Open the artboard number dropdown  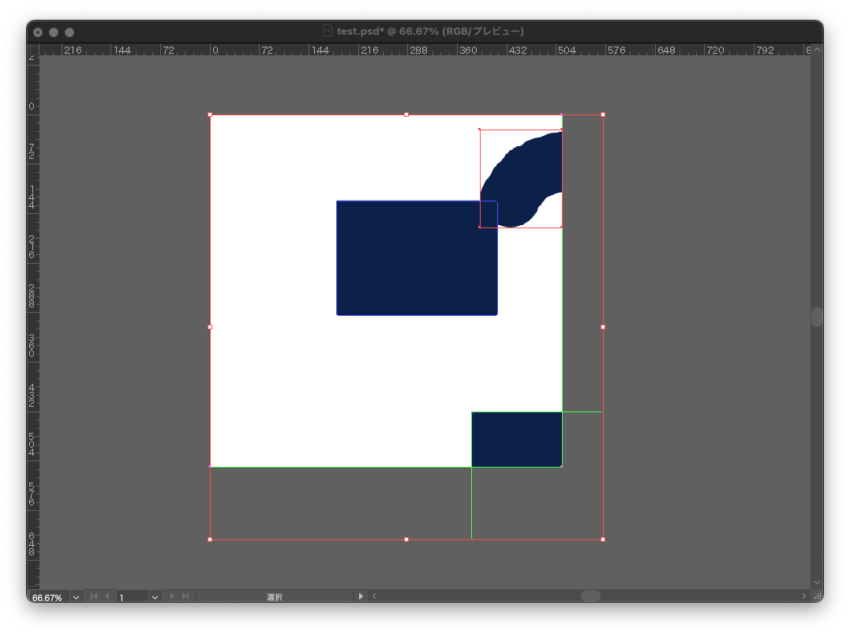[155, 596]
